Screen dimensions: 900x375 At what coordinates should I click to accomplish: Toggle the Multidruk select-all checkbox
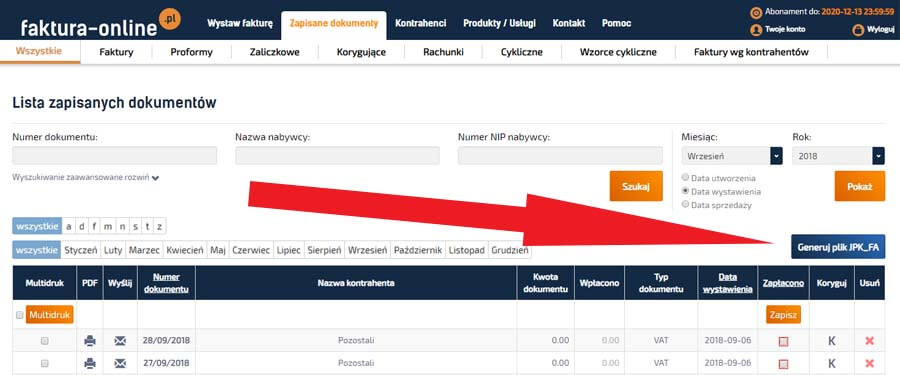point(20,315)
